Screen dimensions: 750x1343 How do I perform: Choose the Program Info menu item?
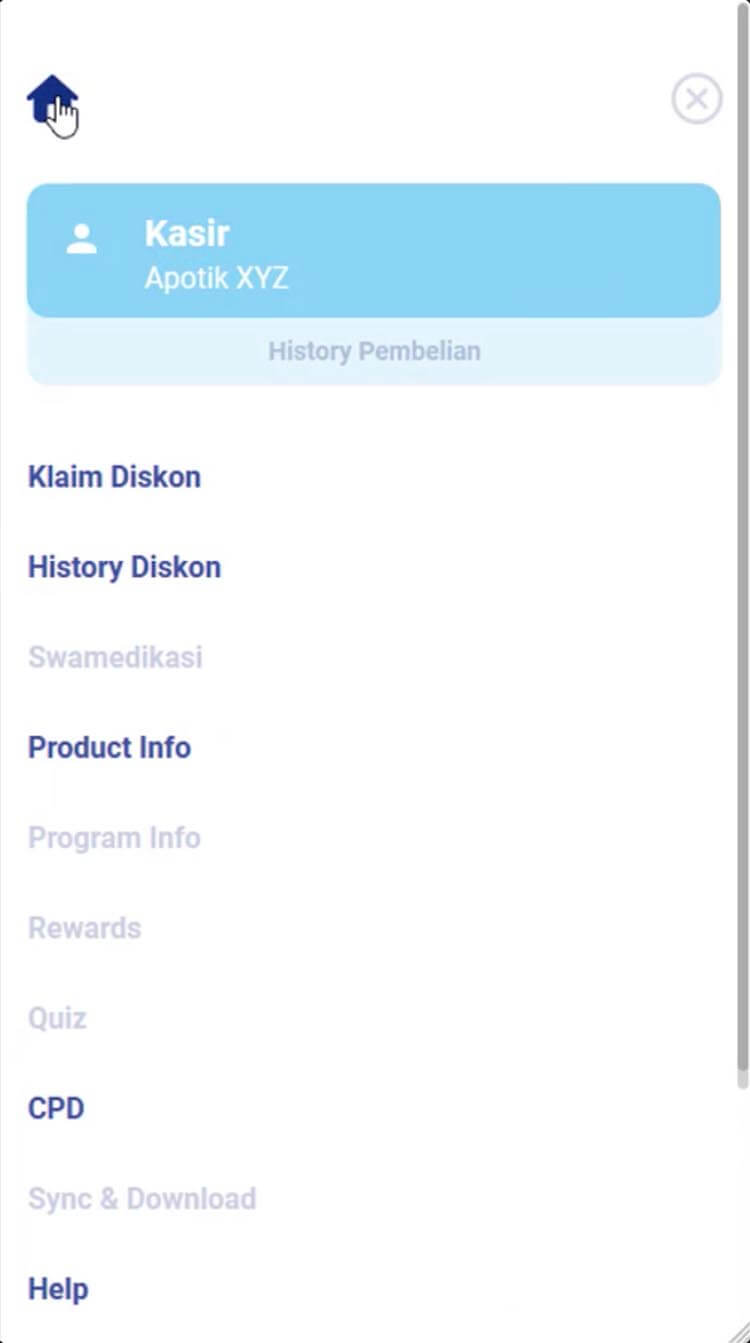click(x=114, y=837)
